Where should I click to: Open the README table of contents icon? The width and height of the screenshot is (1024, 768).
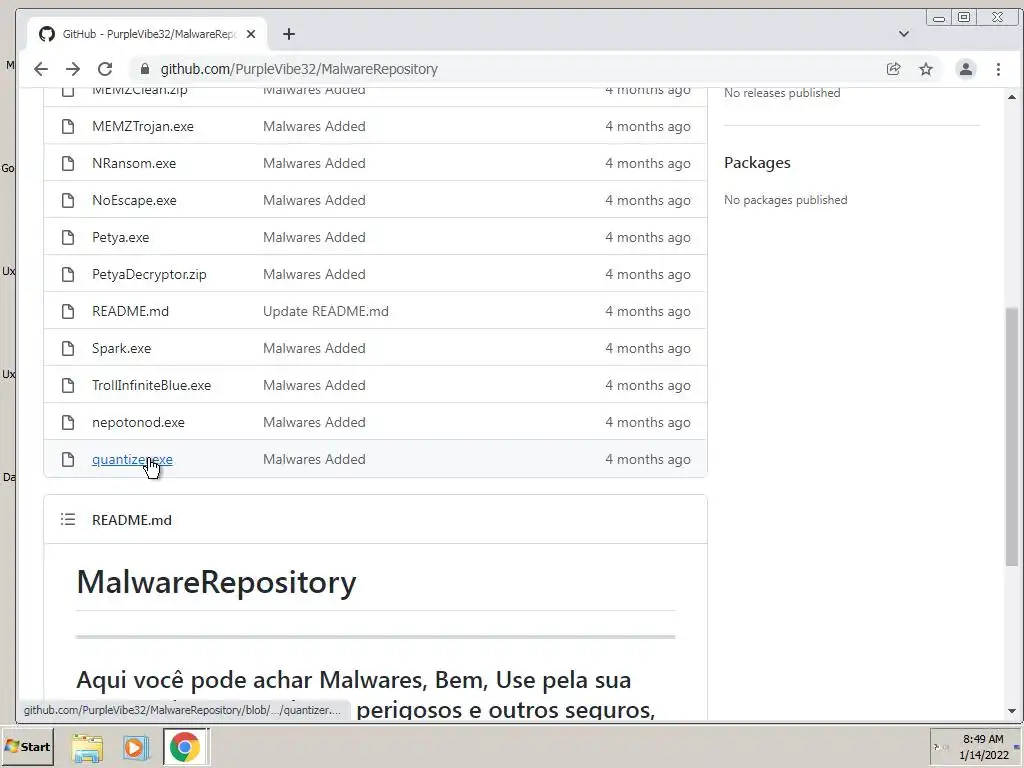coord(68,519)
